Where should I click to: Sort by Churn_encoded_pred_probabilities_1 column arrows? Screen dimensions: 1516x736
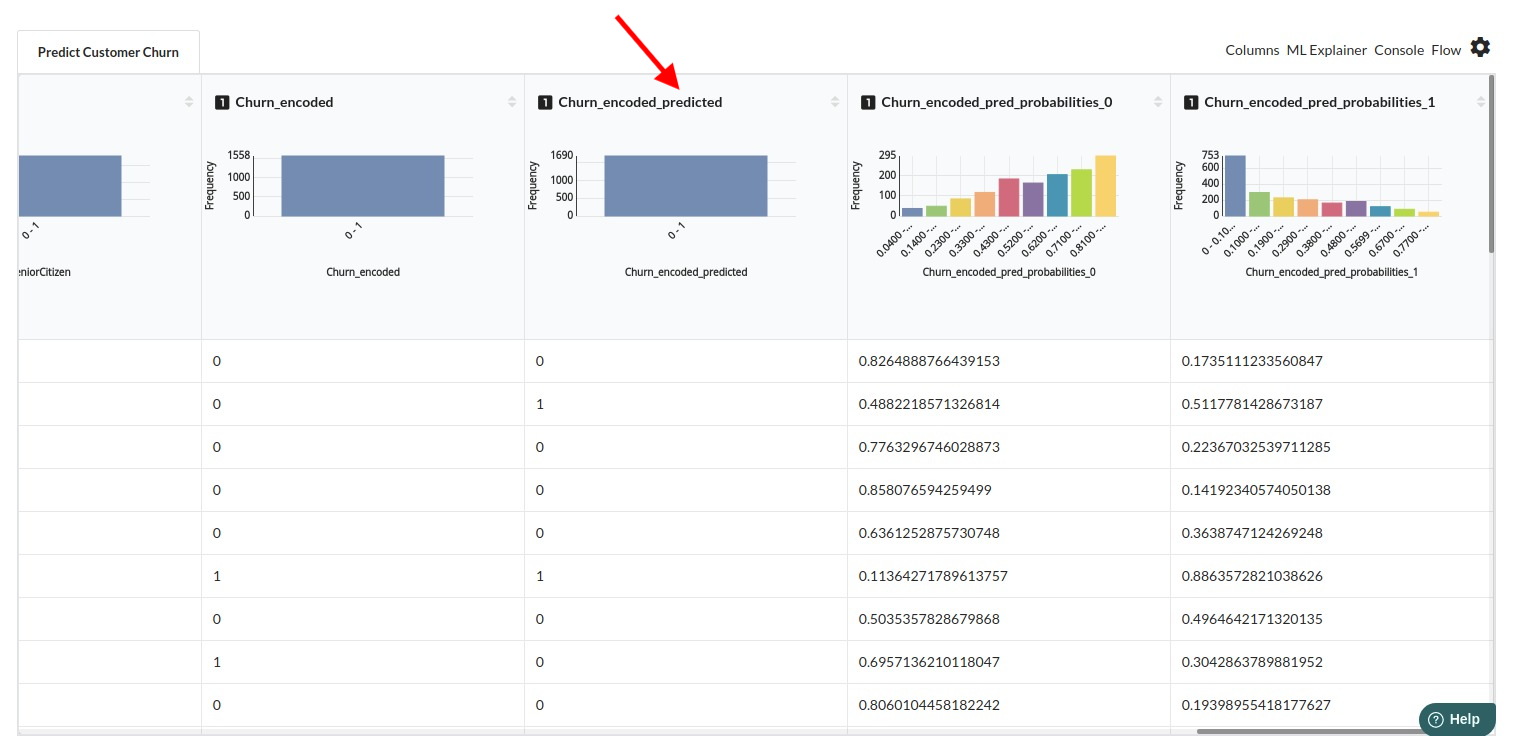coord(1481,102)
